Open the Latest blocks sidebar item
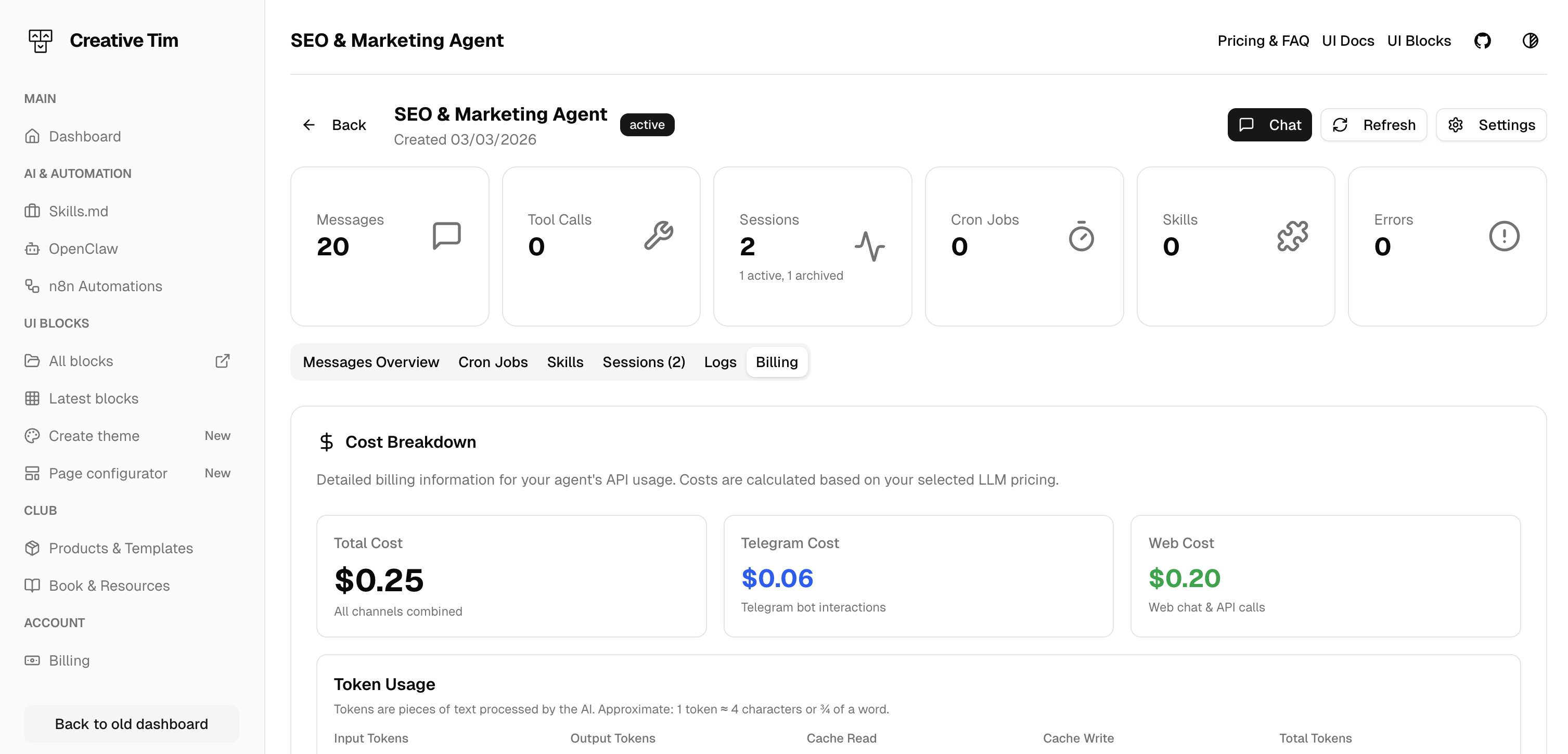This screenshot has width=1568, height=754. pyautogui.click(x=132, y=399)
